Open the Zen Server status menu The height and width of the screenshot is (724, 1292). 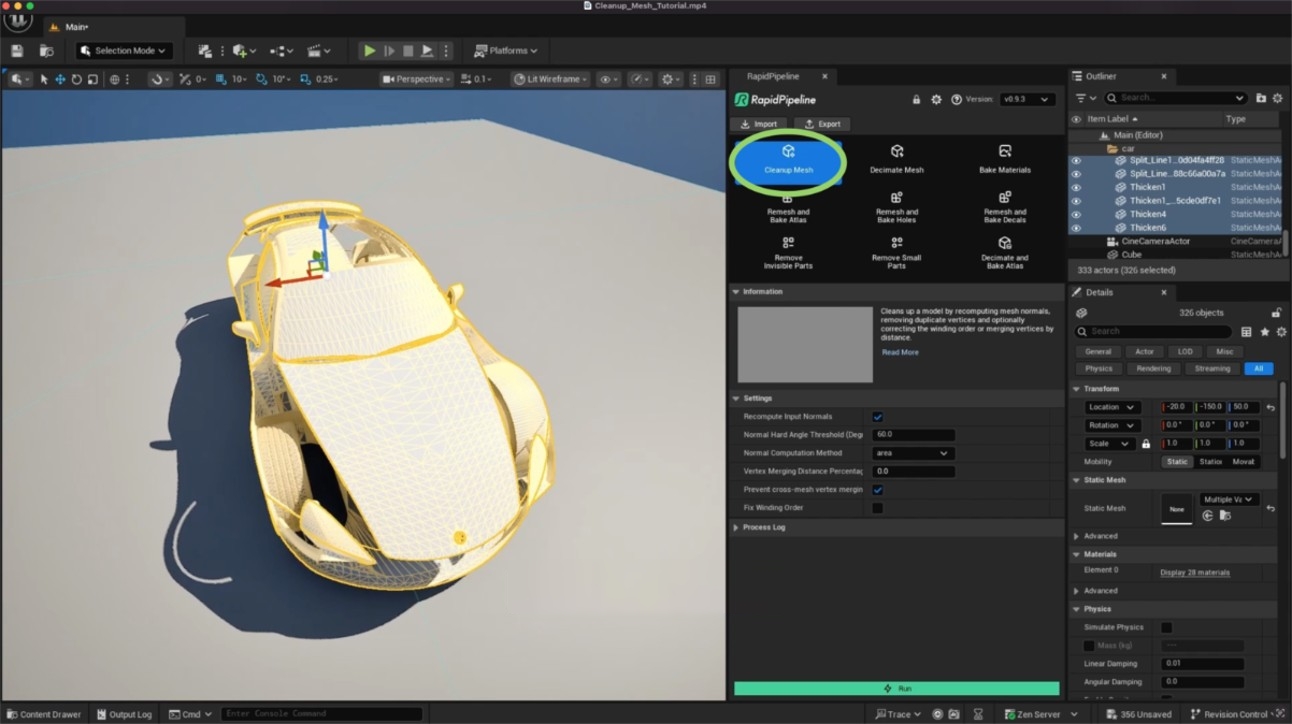click(1037, 713)
